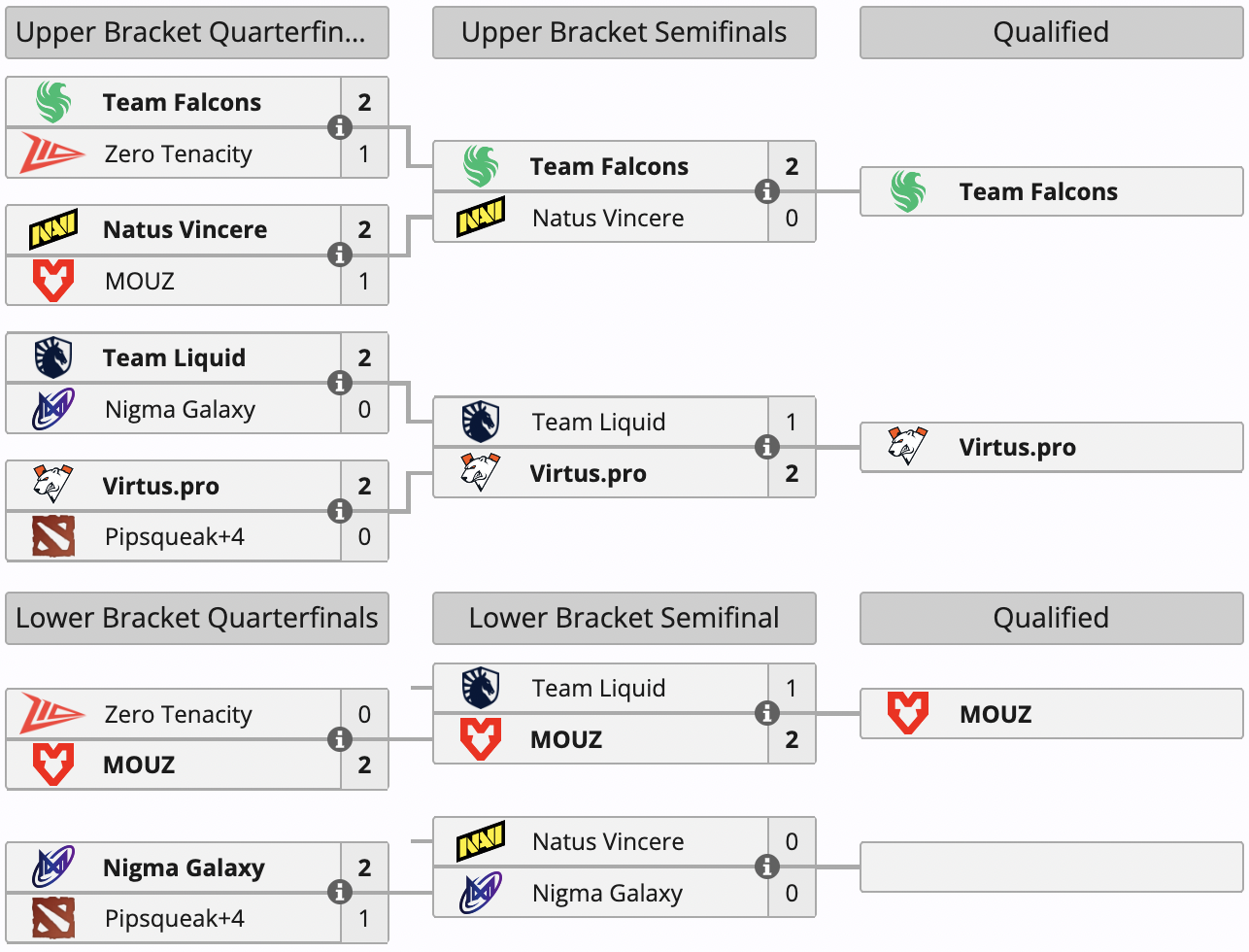Select the Lower Bracket Semifinal header
The height and width of the screenshot is (952, 1249).
[x=624, y=618]
